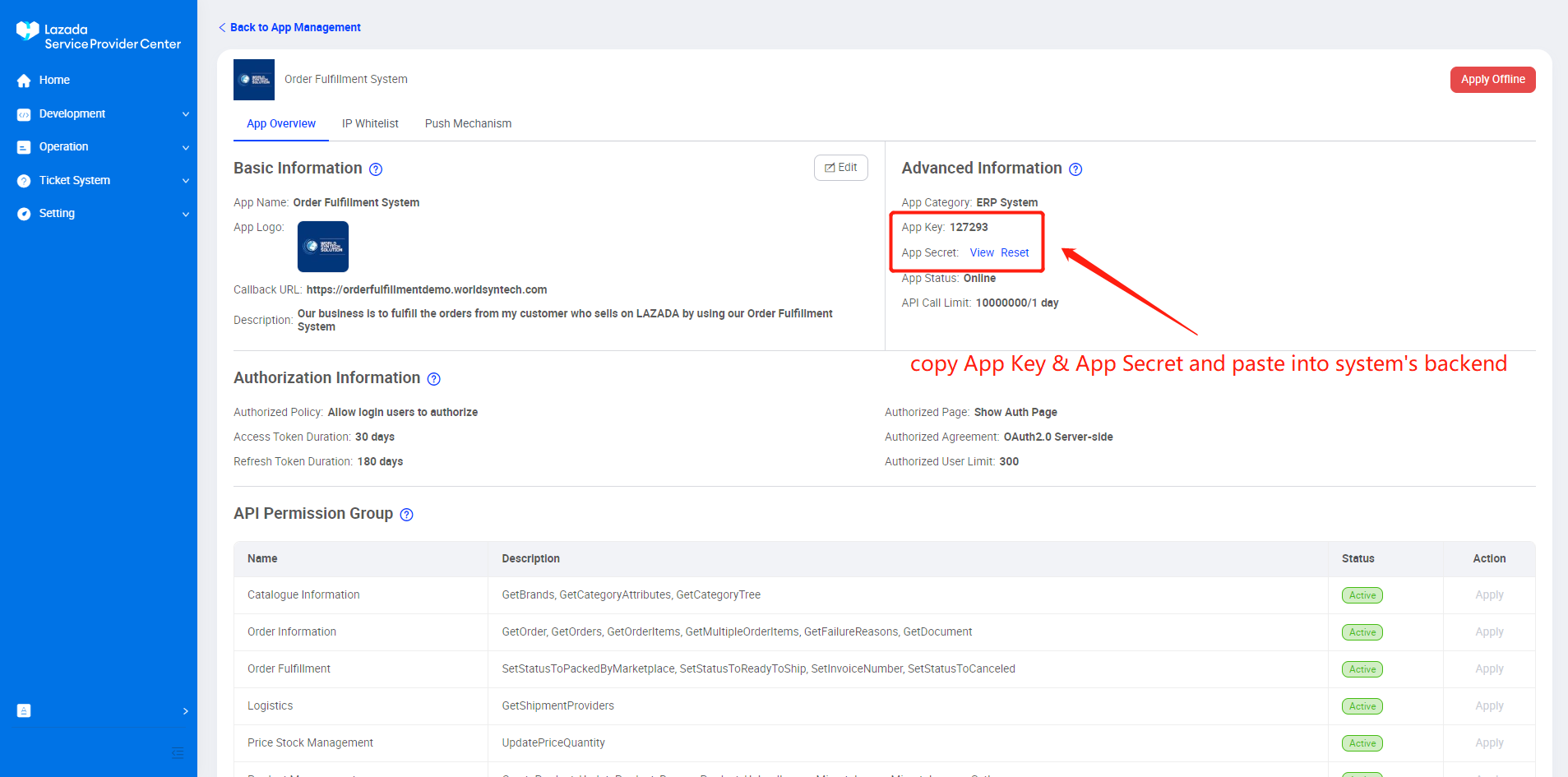
Task: Click the API Permission Group help icon
Action: (x=406, y=515)
